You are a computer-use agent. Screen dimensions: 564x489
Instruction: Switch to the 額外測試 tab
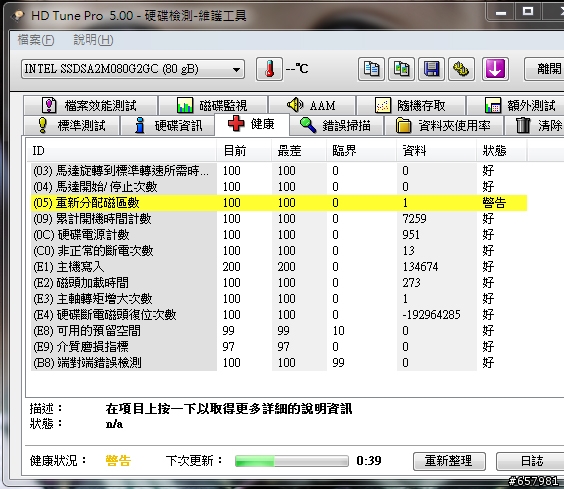pos(515,105)
